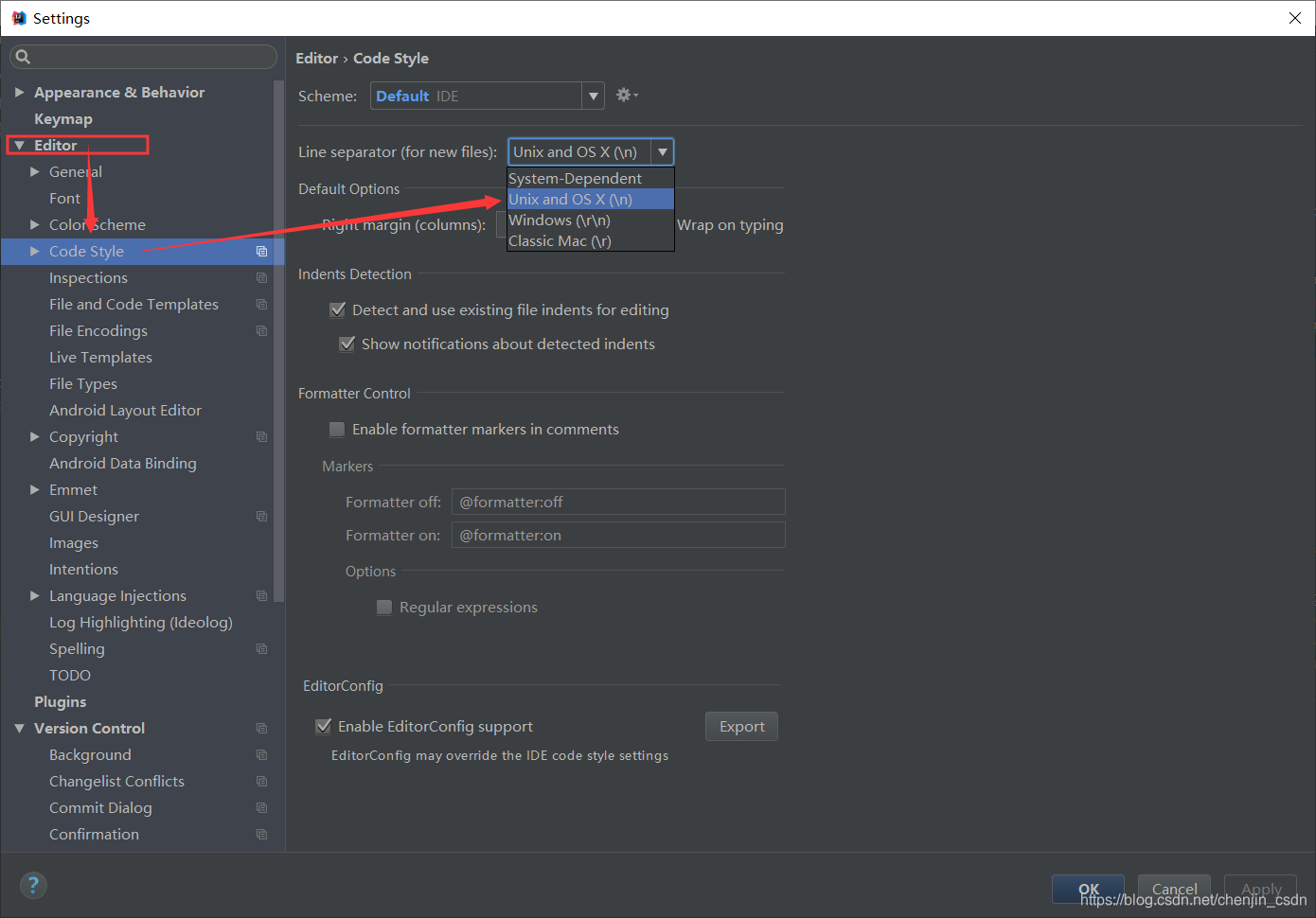Click project-level icon beside Spelling

[262, 648]
